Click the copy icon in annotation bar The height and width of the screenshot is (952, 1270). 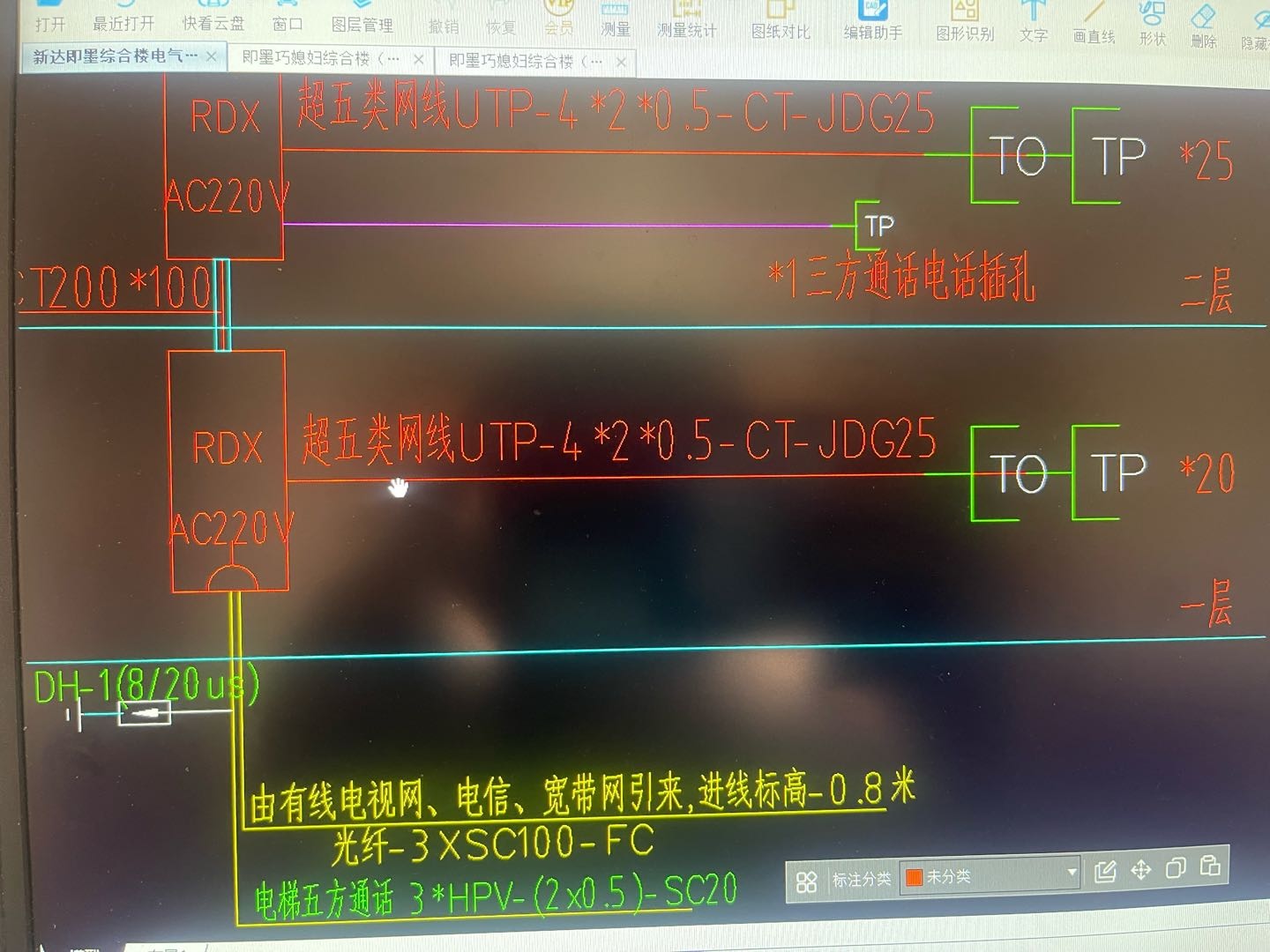1176,868
